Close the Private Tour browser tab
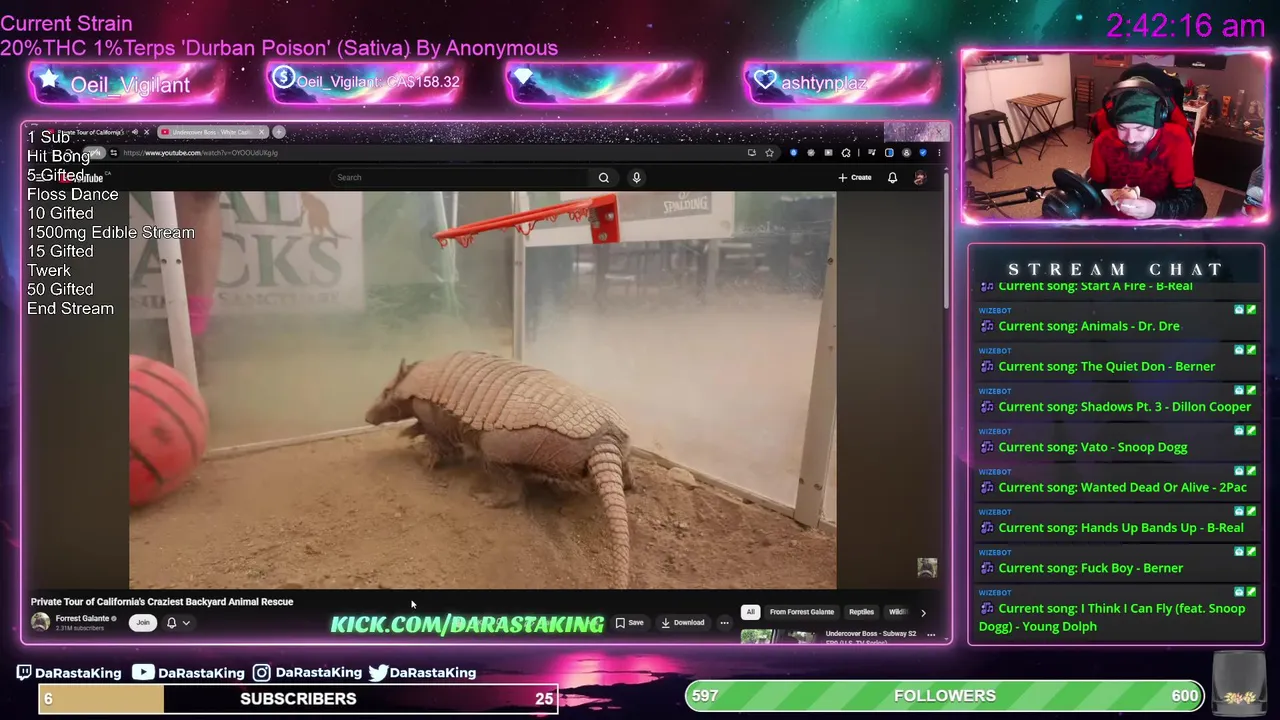The height and width of the screenshot is (720, 1280). tap(146, 132)
